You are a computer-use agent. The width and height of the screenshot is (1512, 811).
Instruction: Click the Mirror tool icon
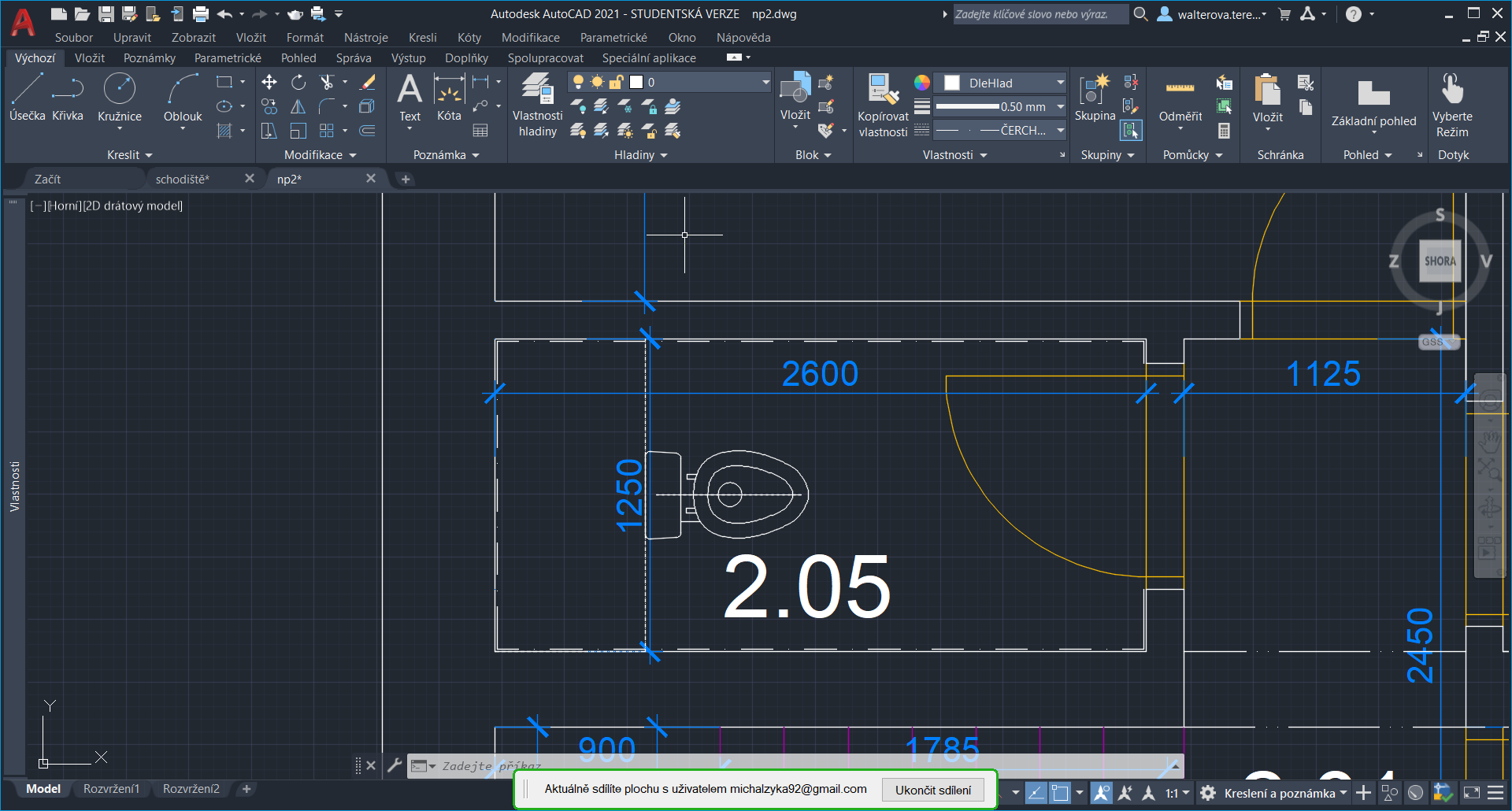pyautogui.click(x=298, y=106)
